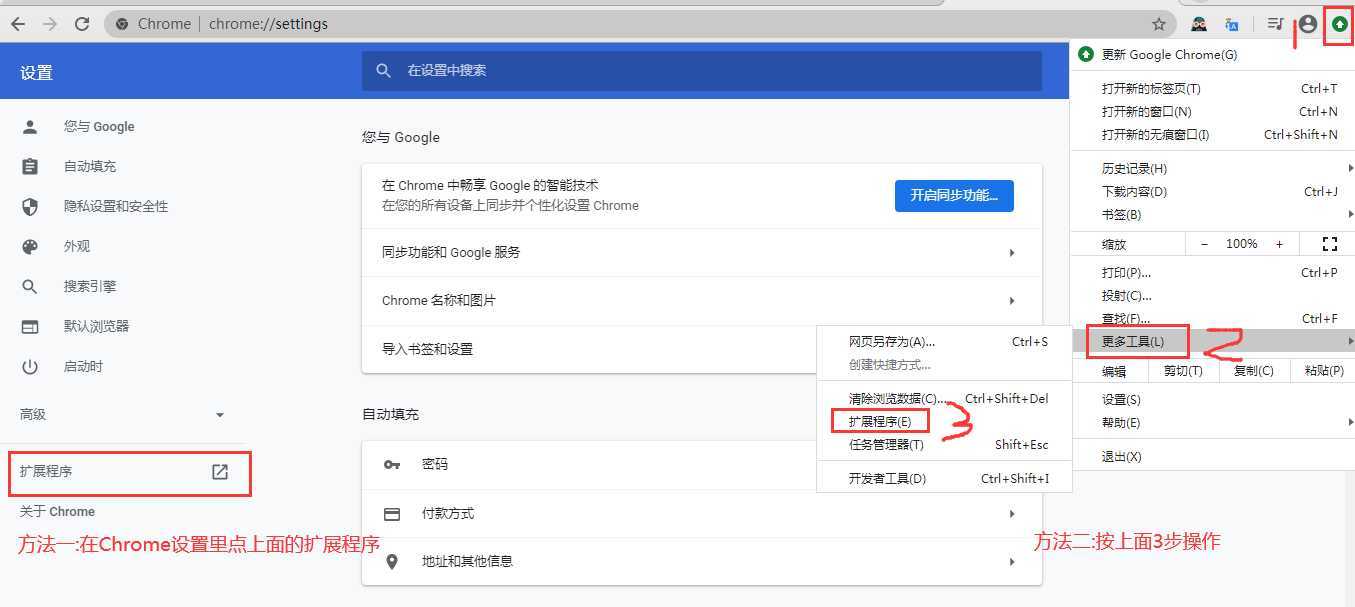Select 投射(C)... menu item
The height and width of the screenshot is (607, 1355).
tap(1212, 296)
